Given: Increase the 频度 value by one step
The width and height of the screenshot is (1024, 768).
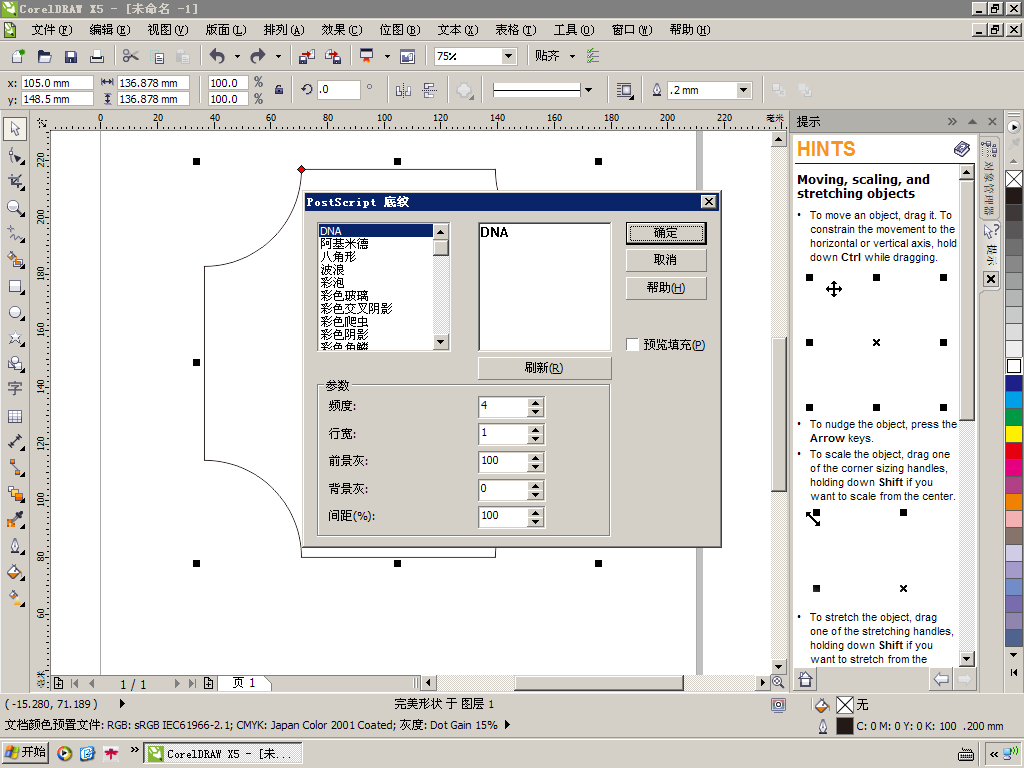Looking at the screenshot, I should pos(536,403).
